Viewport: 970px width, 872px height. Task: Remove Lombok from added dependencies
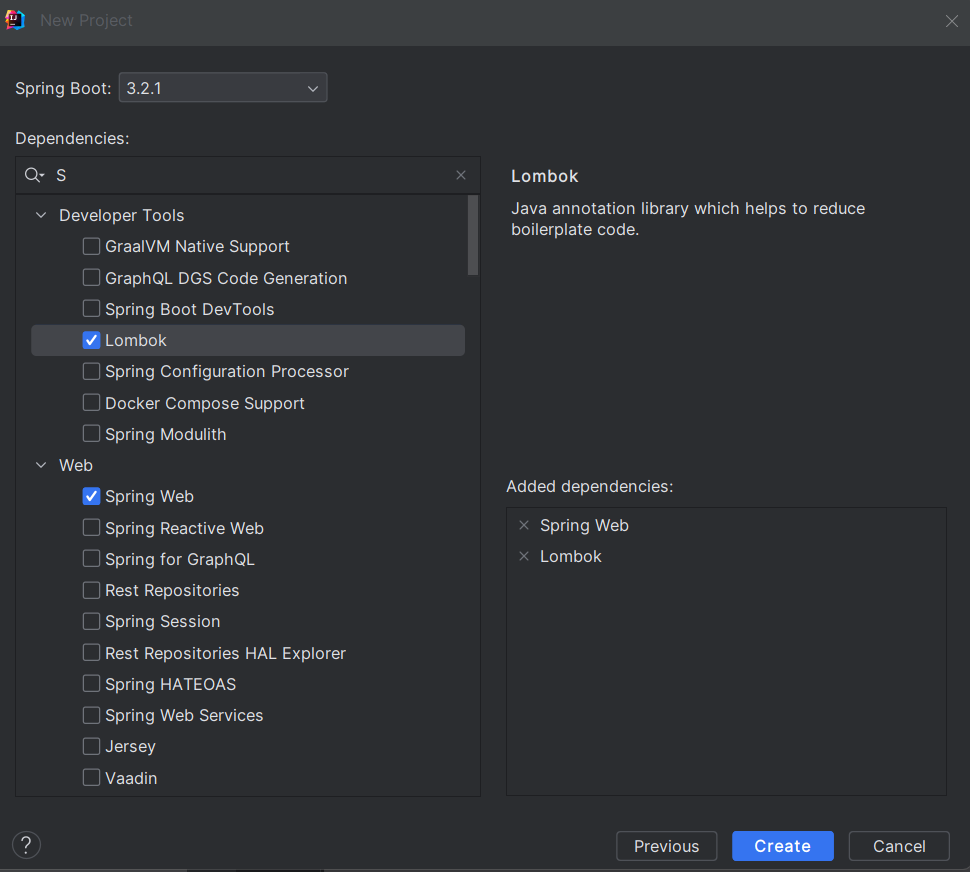524,557
